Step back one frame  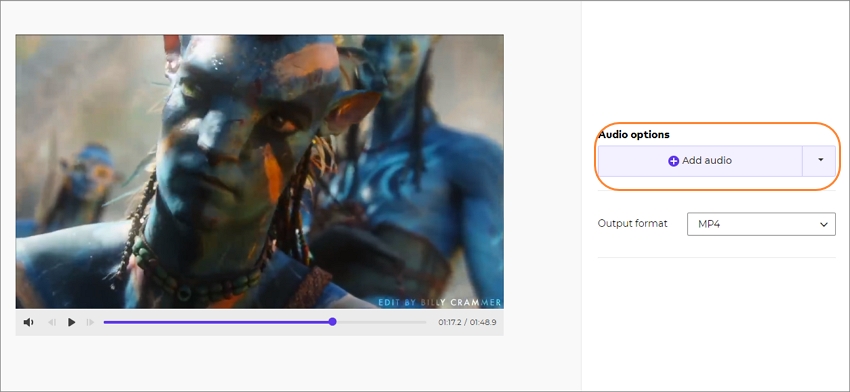click(52, 322)
